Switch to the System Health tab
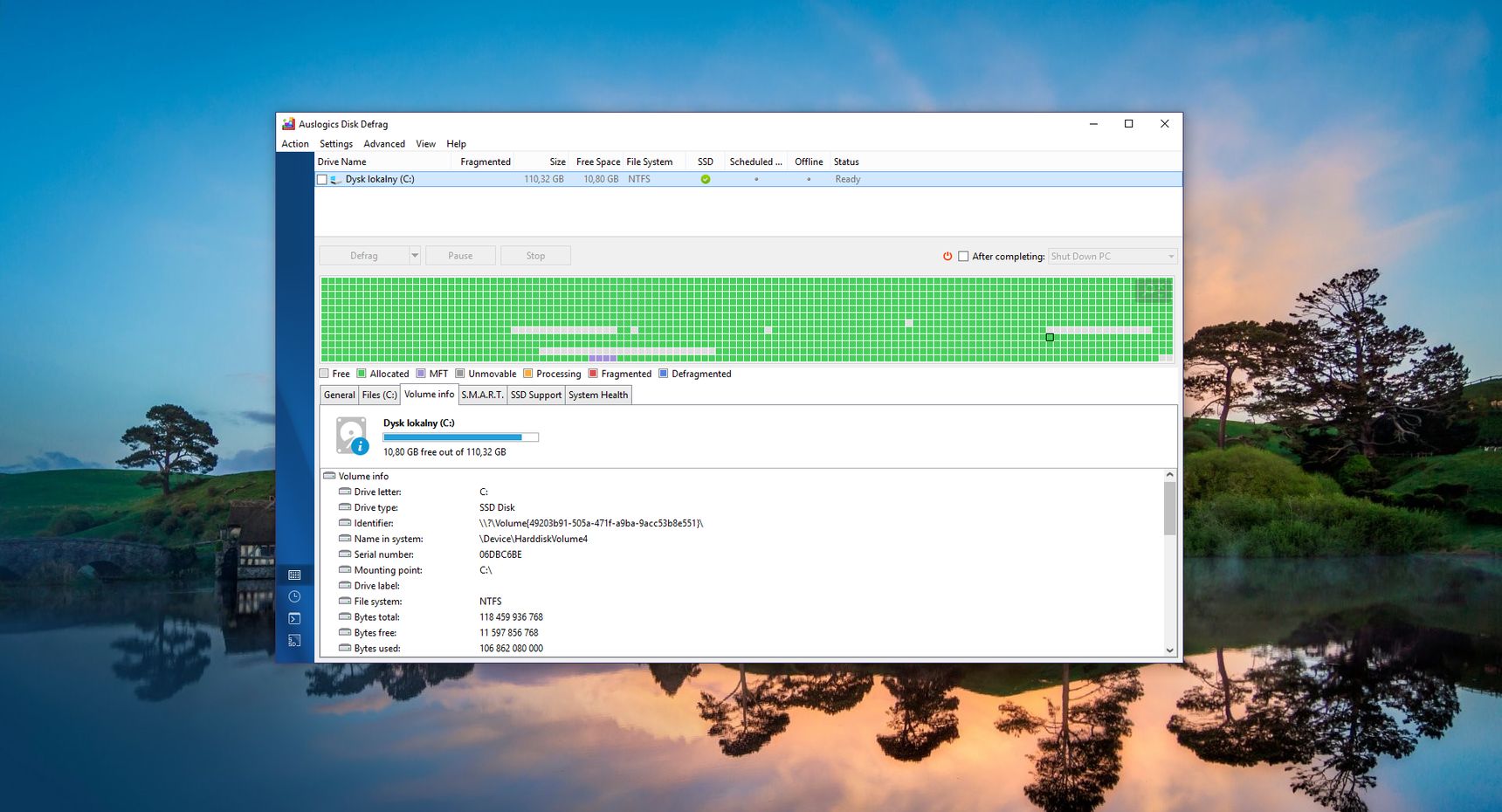The width and height of the screenshot is (1502, 812). (x=598, y=395)
